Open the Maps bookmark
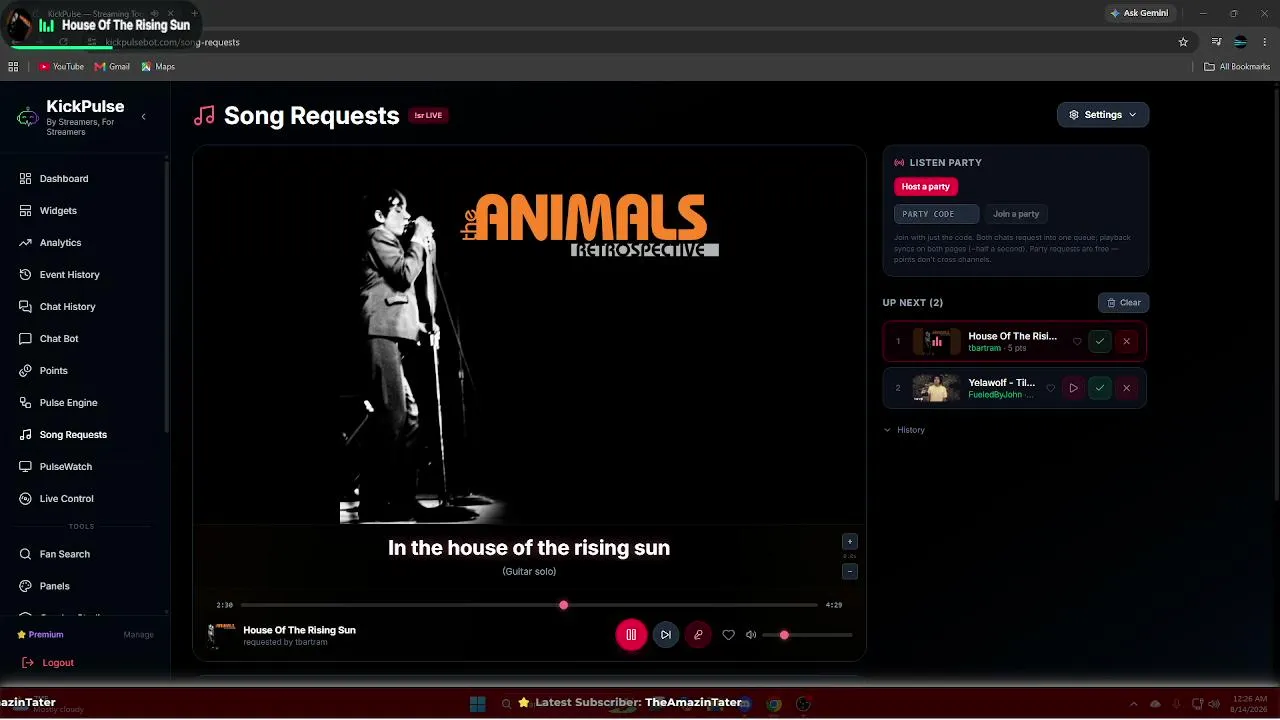 coord(158,67)
